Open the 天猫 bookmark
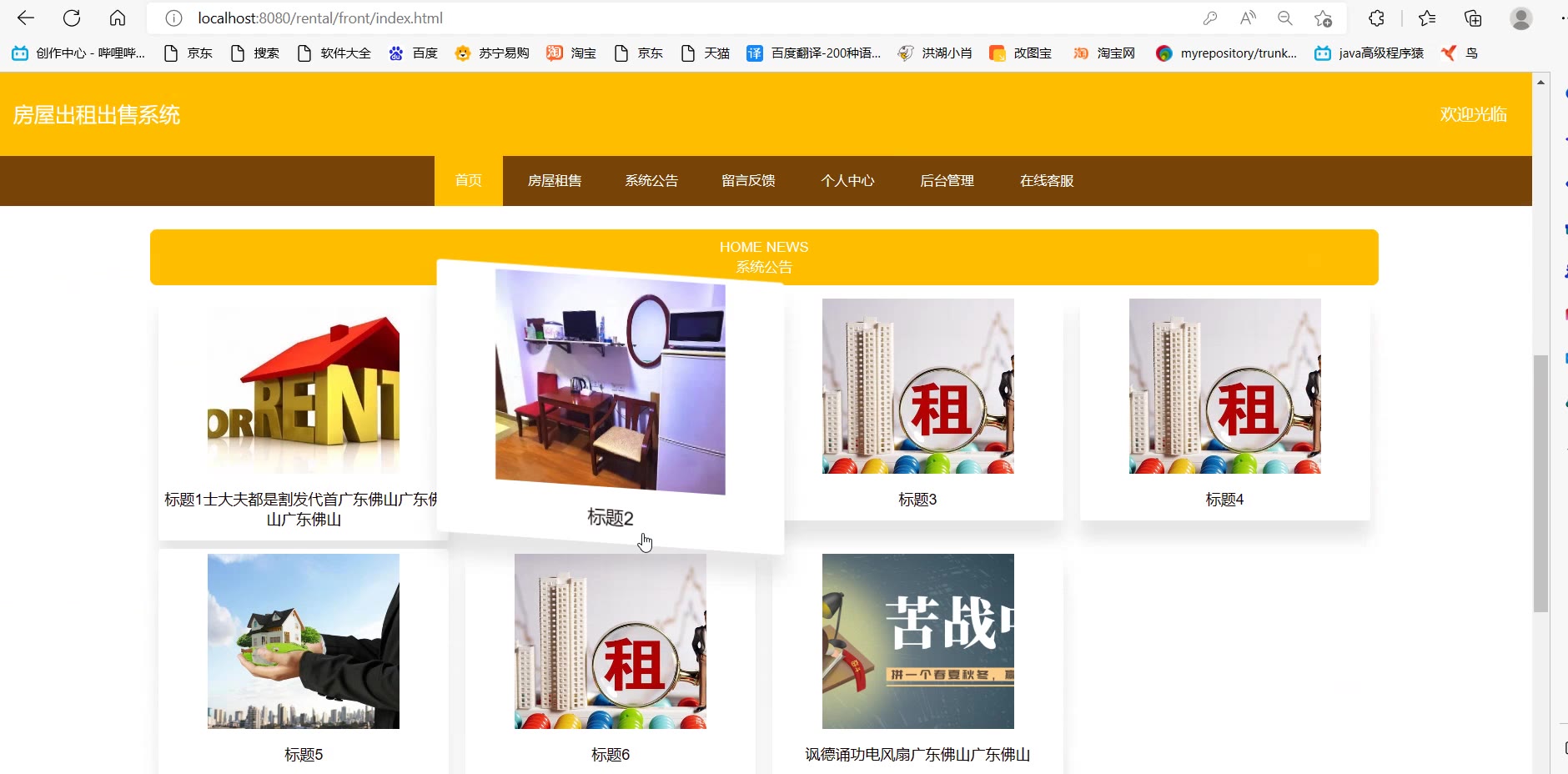This screenshot has width=1568, height=774. (706, 53)
